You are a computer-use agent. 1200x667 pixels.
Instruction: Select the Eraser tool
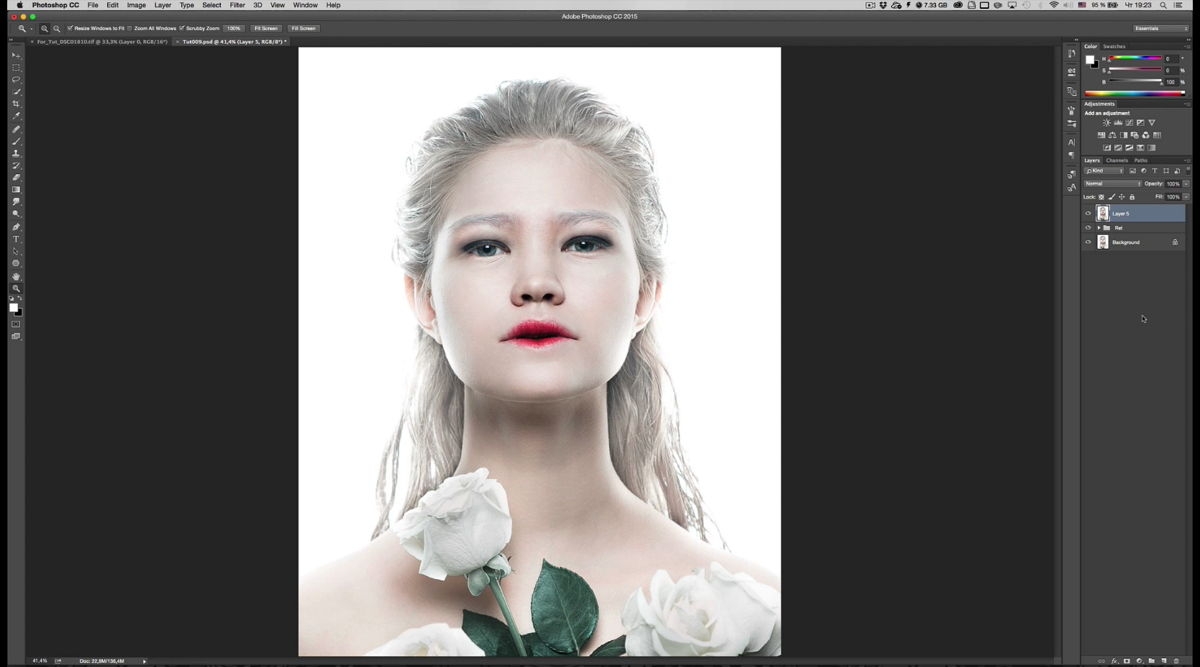click(16, 177)
